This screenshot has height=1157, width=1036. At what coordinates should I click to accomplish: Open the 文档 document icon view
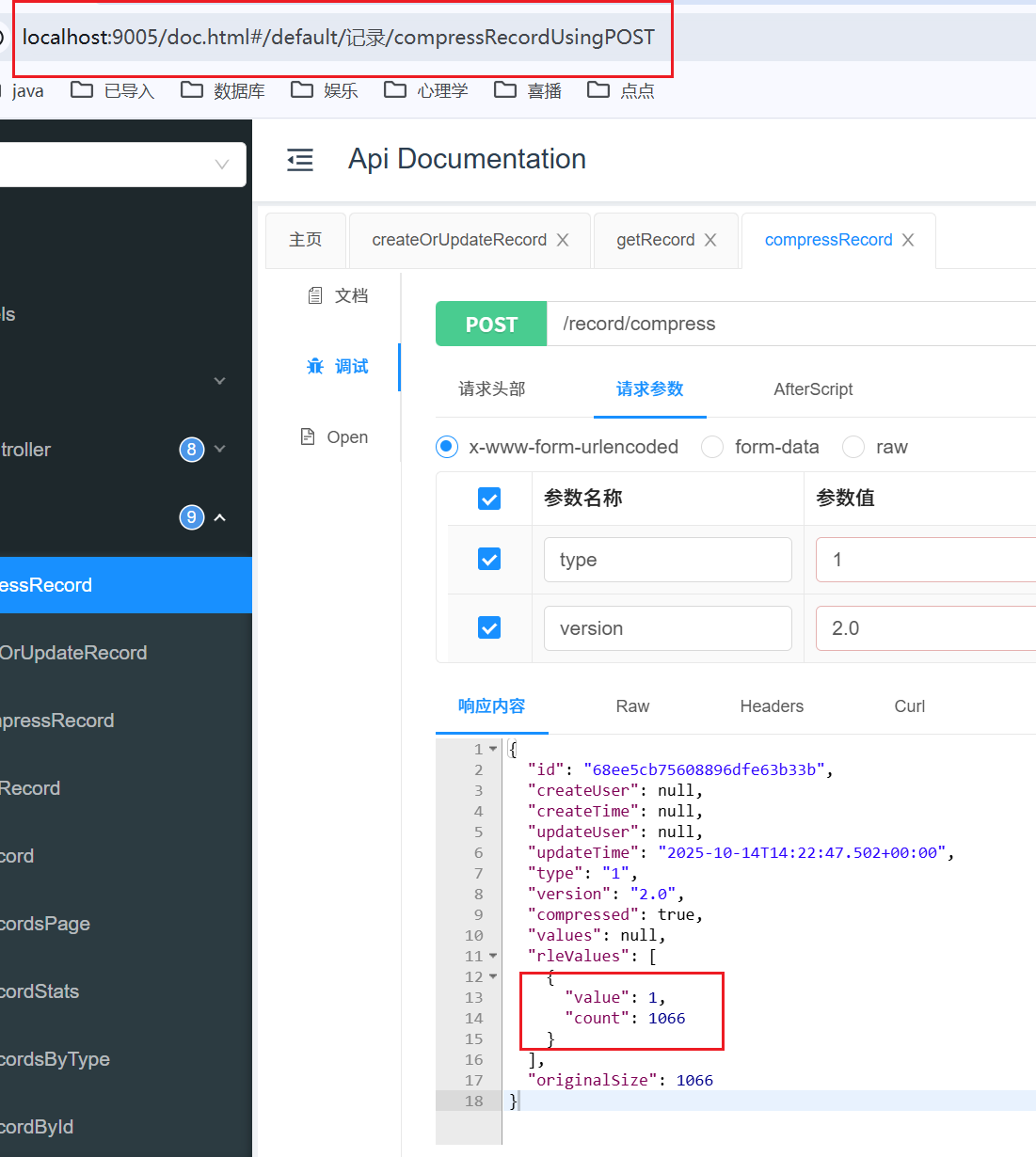(x=315, y=295)
